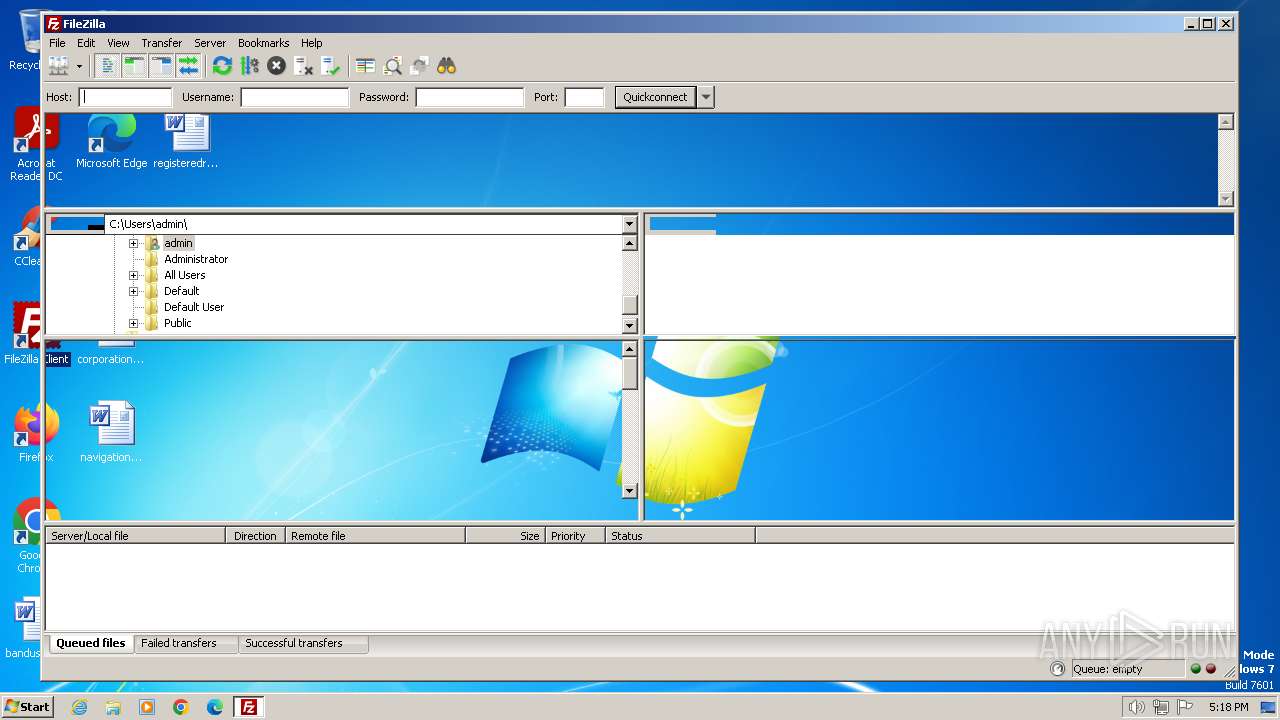Sort queue by Status column
1280x720 pixels.
click(x=681, y=536)
